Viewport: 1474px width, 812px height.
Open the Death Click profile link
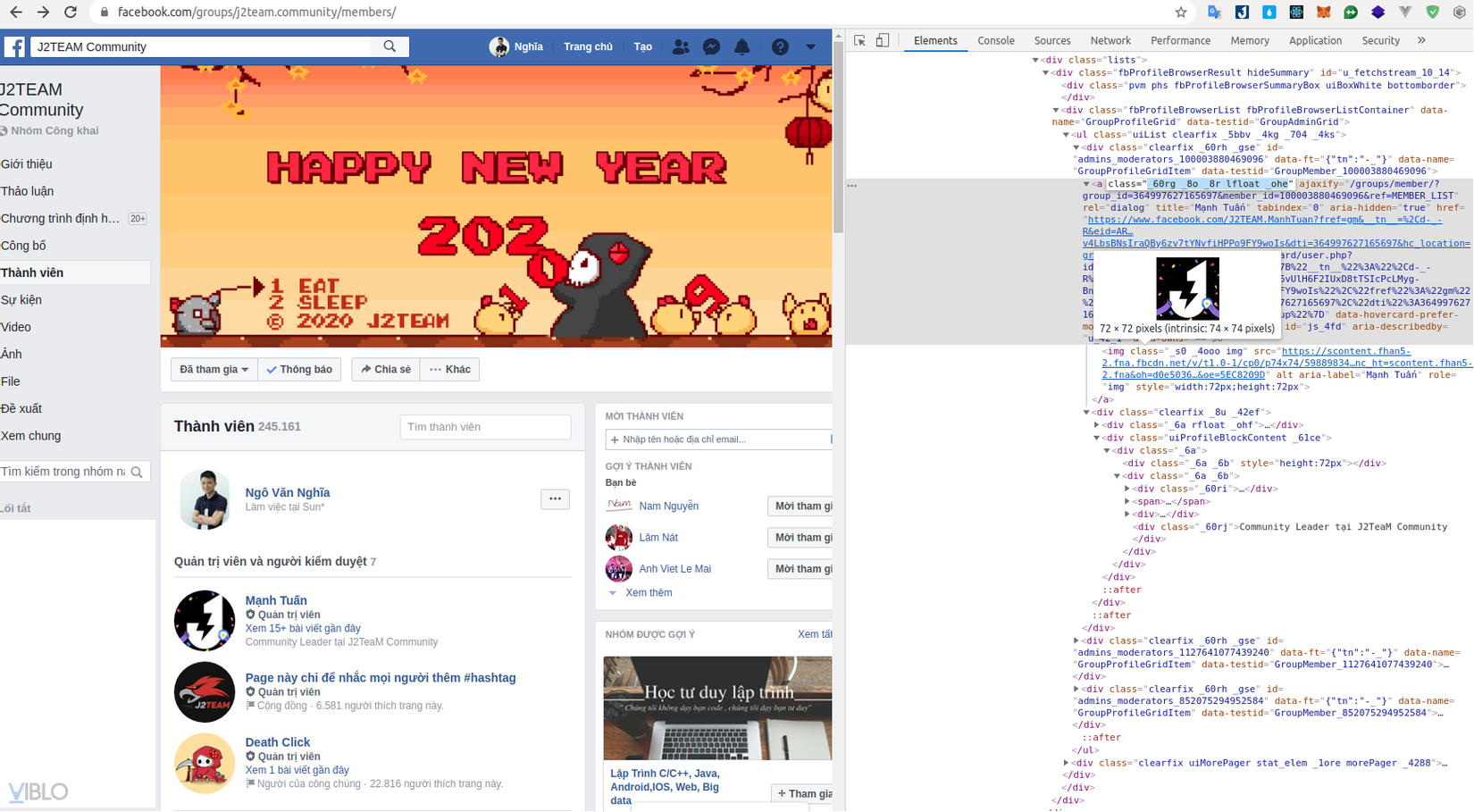point(278,742)
